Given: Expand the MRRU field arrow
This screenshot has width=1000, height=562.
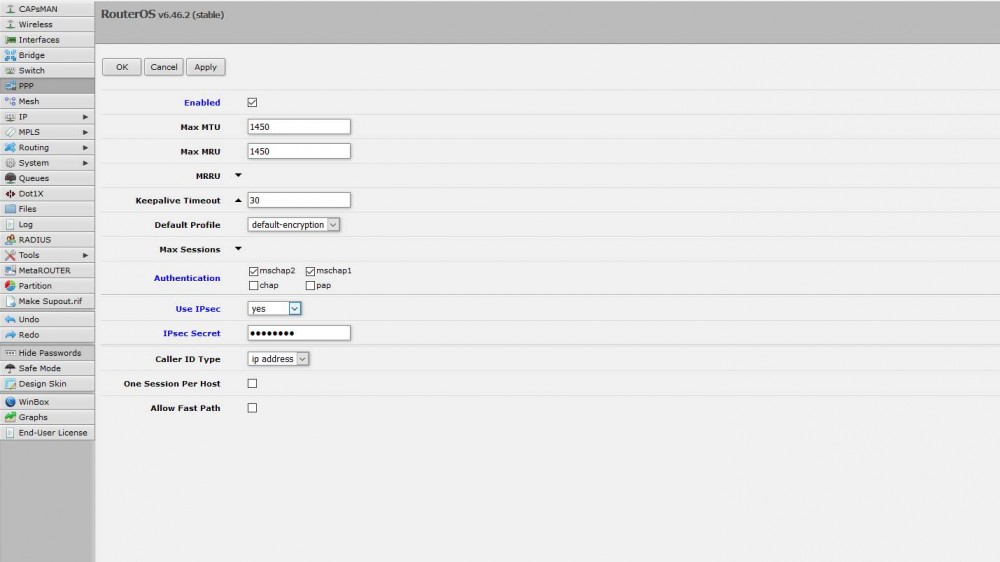Looking at the screenshot, I should point(238,175).
